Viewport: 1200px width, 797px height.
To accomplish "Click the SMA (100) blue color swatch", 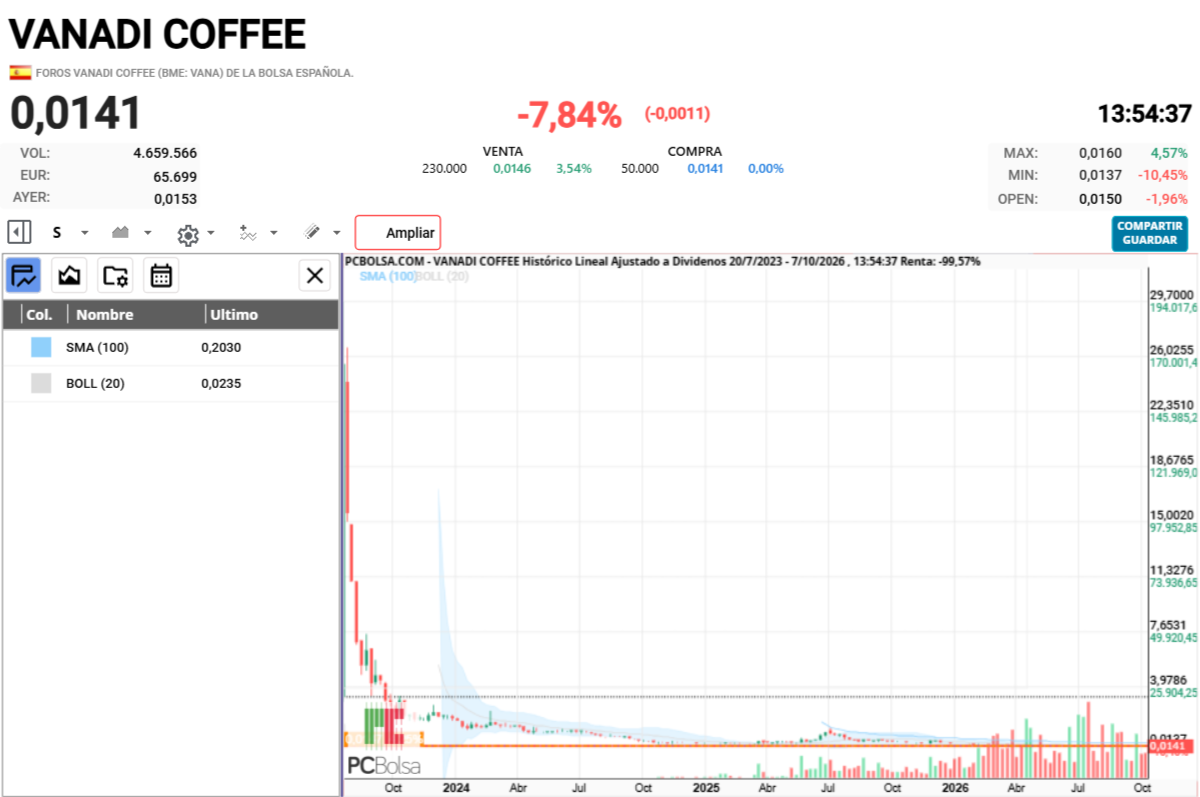I will click(41, 347).
